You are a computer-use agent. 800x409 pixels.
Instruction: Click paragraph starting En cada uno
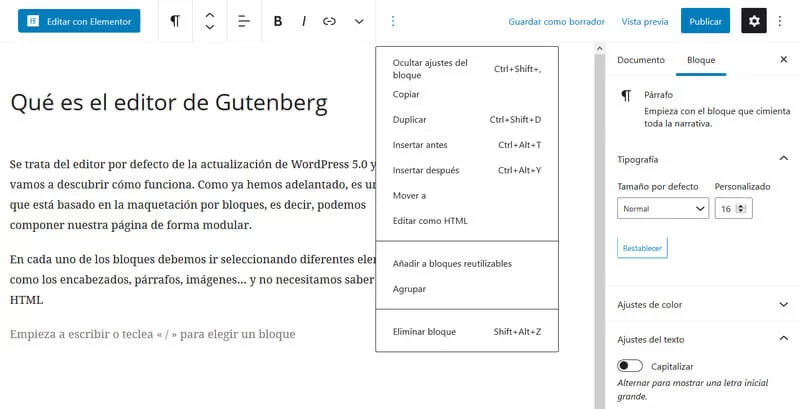tap(193, 279)
